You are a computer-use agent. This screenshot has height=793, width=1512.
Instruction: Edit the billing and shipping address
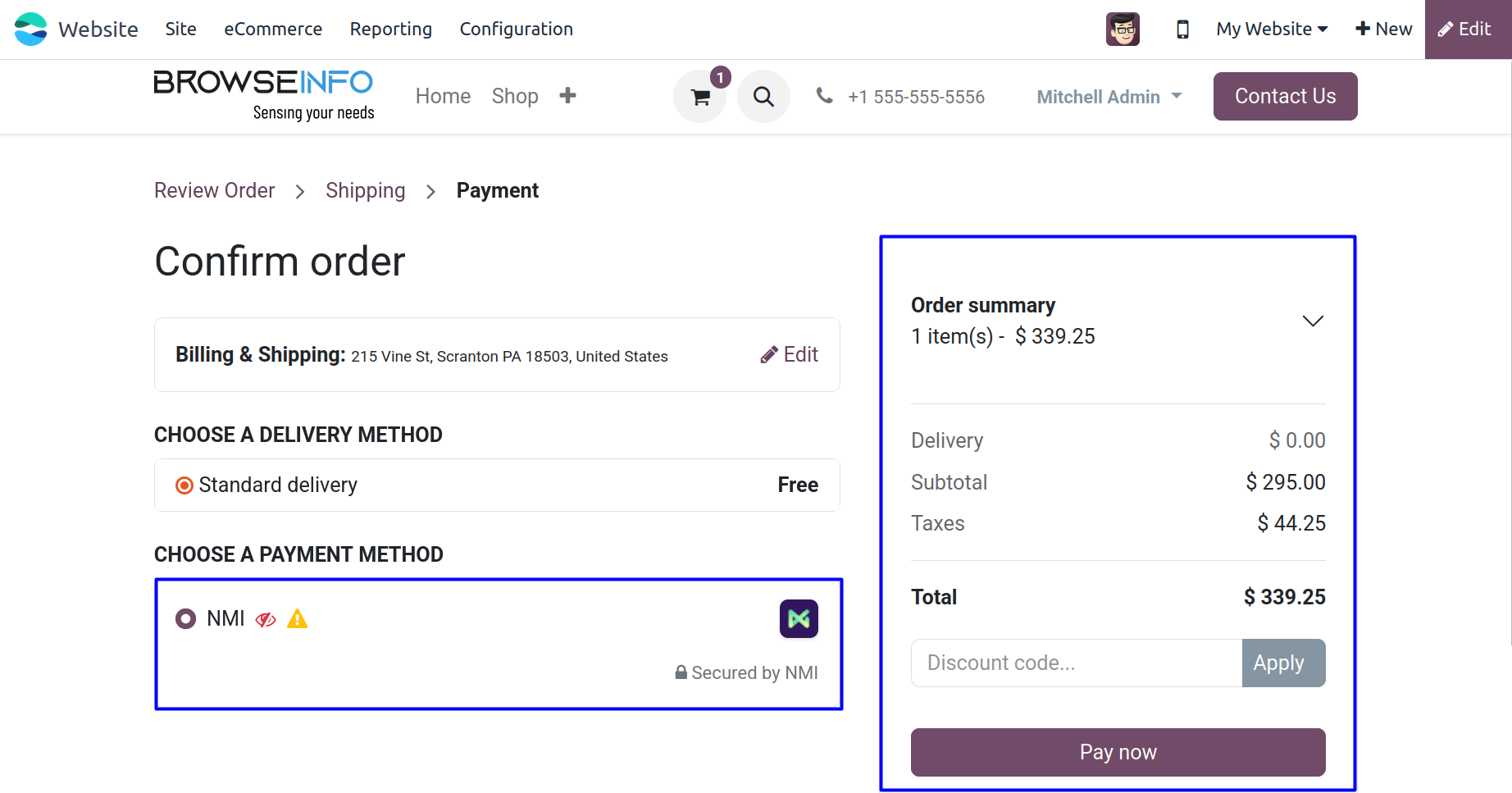[x=789, y=354]
